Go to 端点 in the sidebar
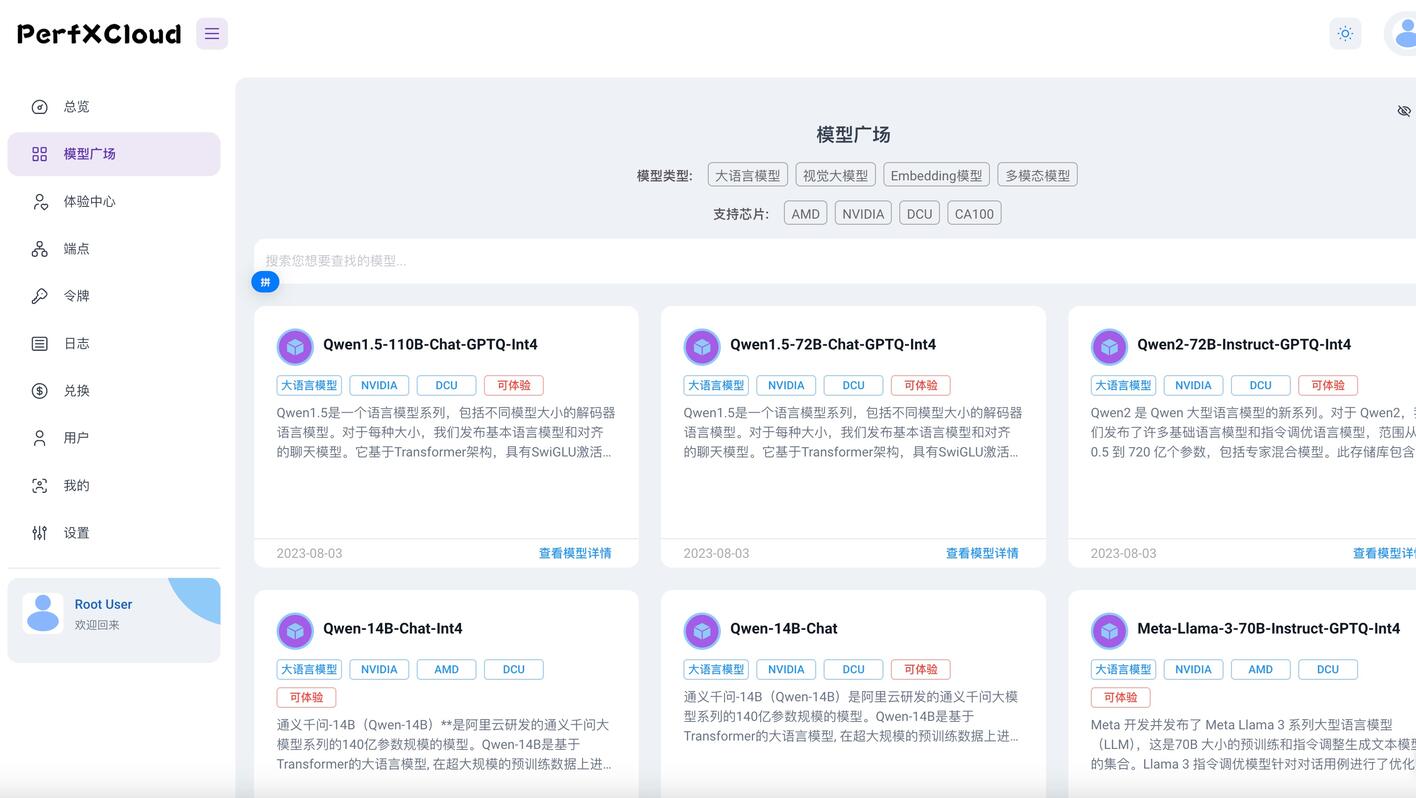Screen dimensions: 1416x798 [114, 249]
